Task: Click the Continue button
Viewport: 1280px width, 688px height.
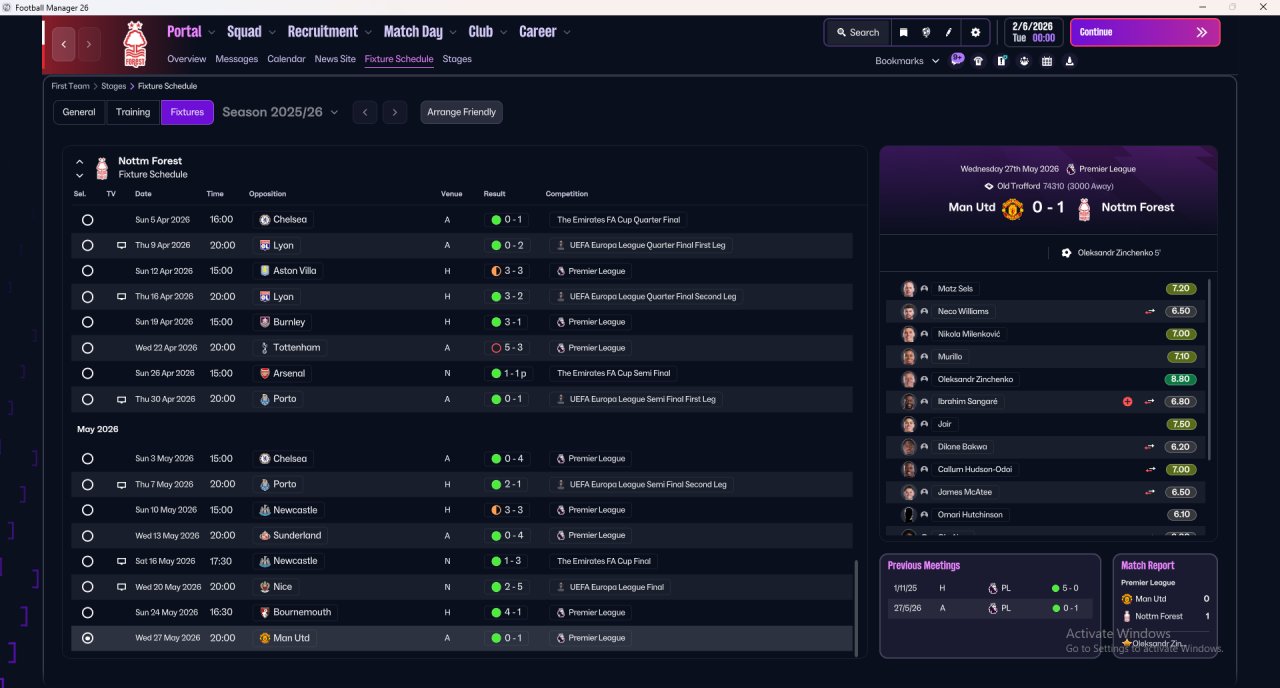Action: 1145,32
